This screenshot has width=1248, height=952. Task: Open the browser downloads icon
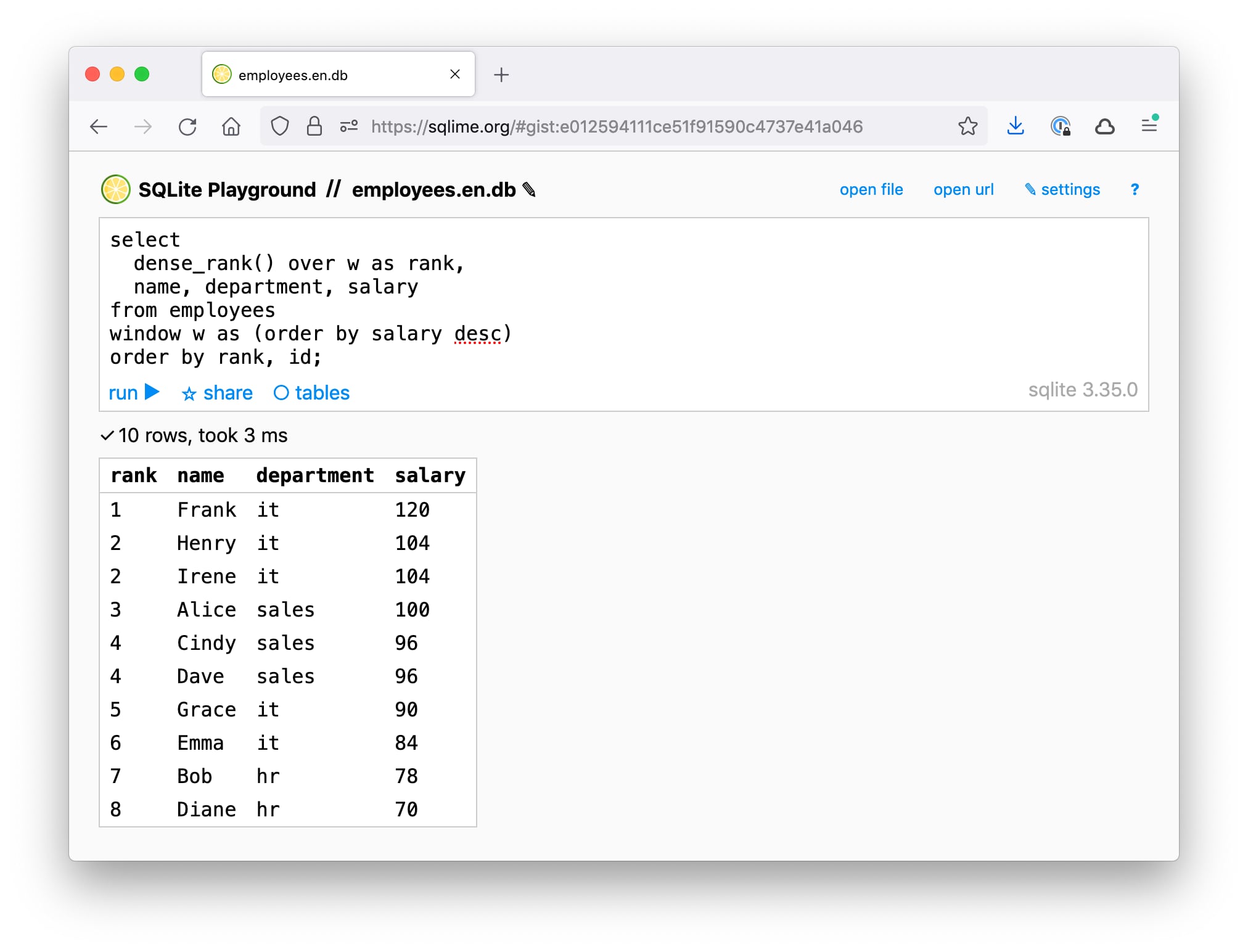[x=1015, y=126]
